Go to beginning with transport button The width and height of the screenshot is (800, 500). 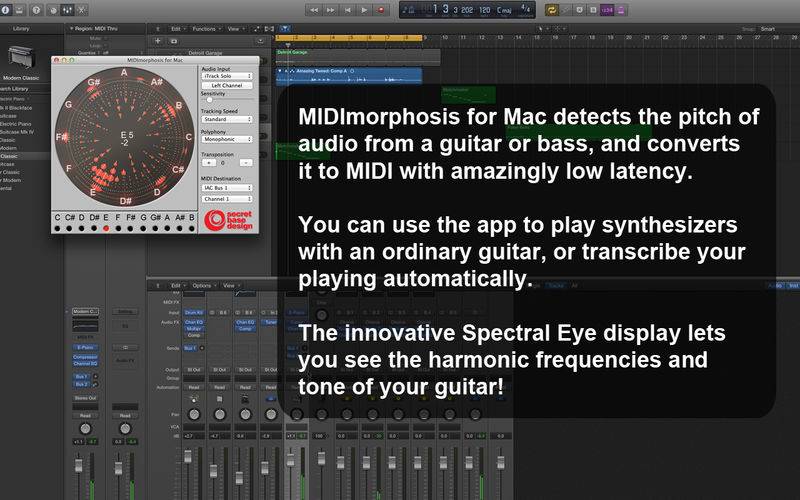pyautogui.click(x=347, y=10)
